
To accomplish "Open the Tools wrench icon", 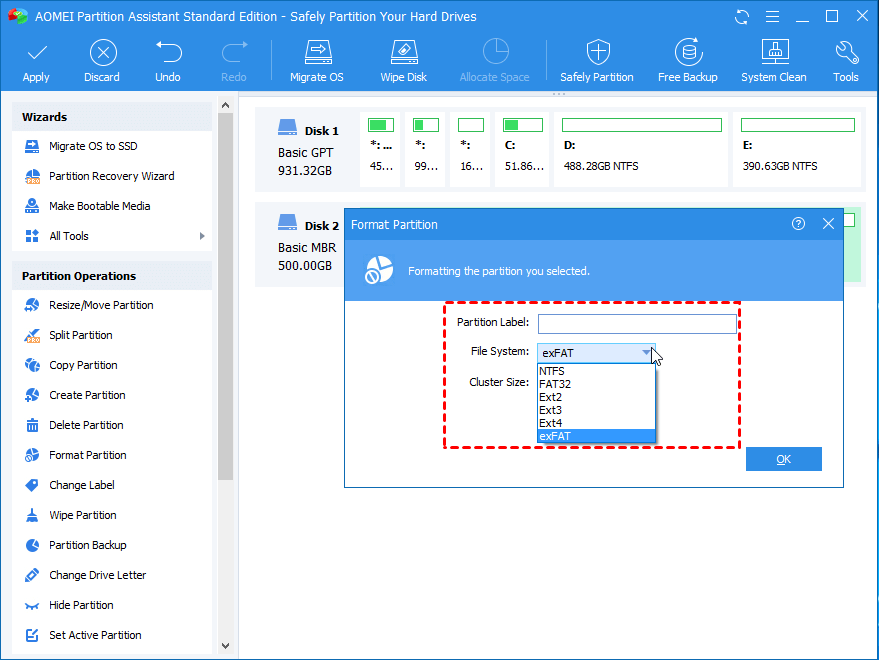I will pyautogui.click(x=846, y=53).
